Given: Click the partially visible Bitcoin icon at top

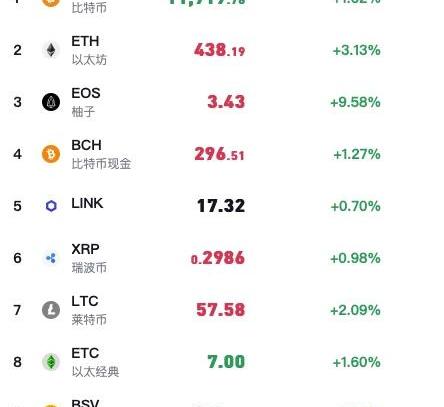Looking at the screenshot, I should click(x=51, y=3).
